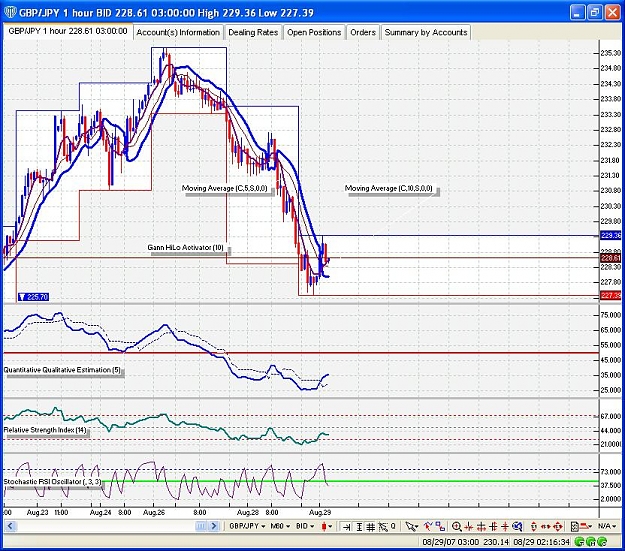Toggle the I-beam bar spacing button

(x=359, y=527)
